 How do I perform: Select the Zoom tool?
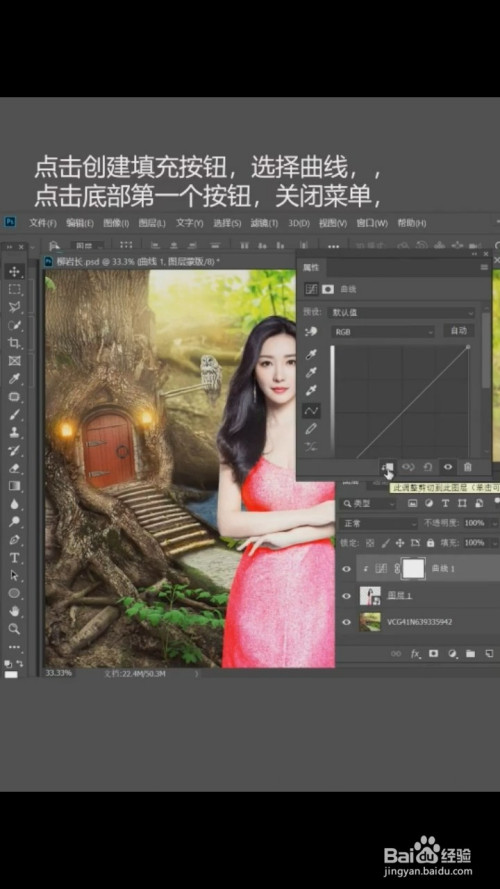click(14, 629)
